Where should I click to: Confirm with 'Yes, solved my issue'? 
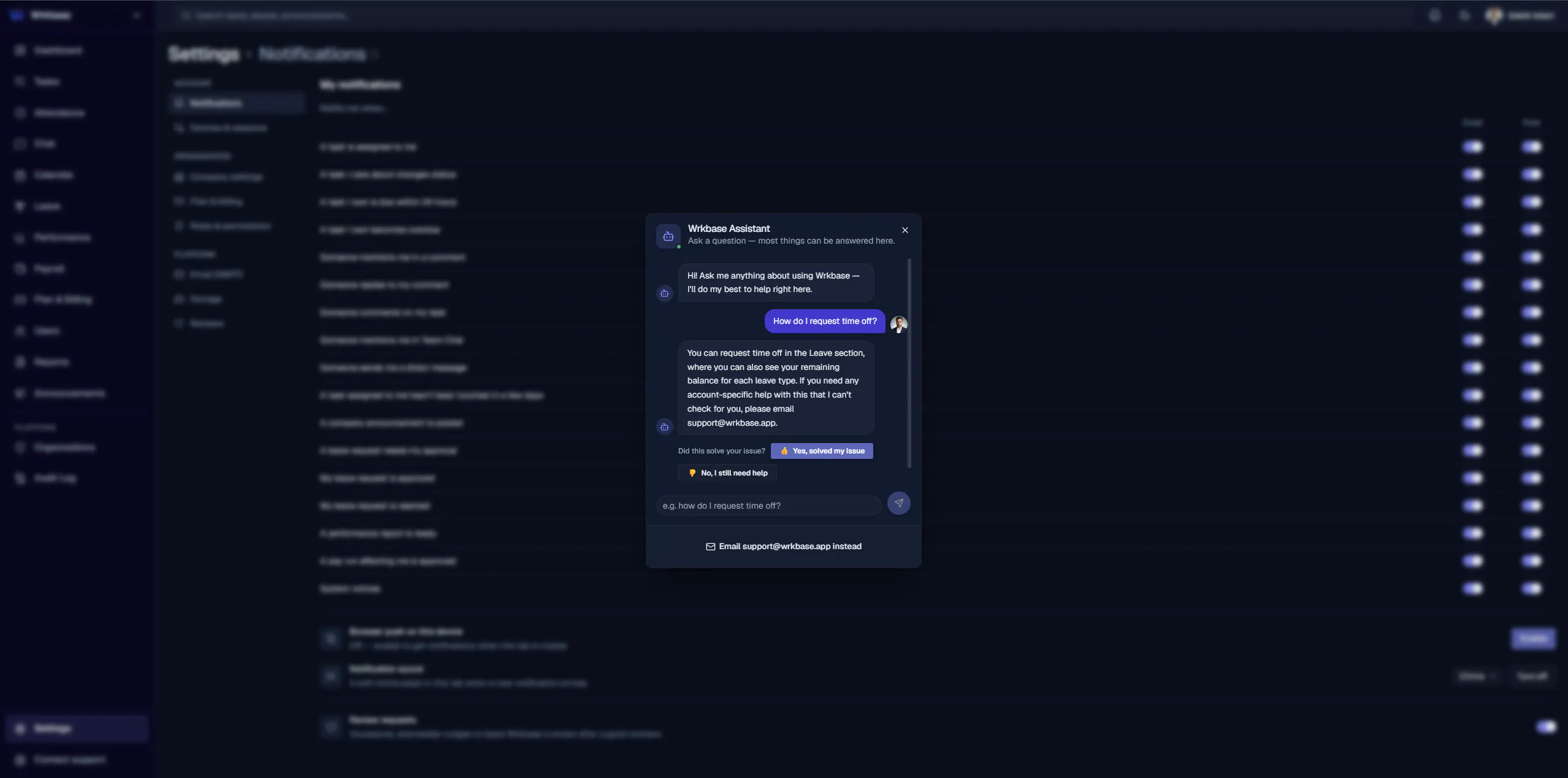tap(822, 451)
